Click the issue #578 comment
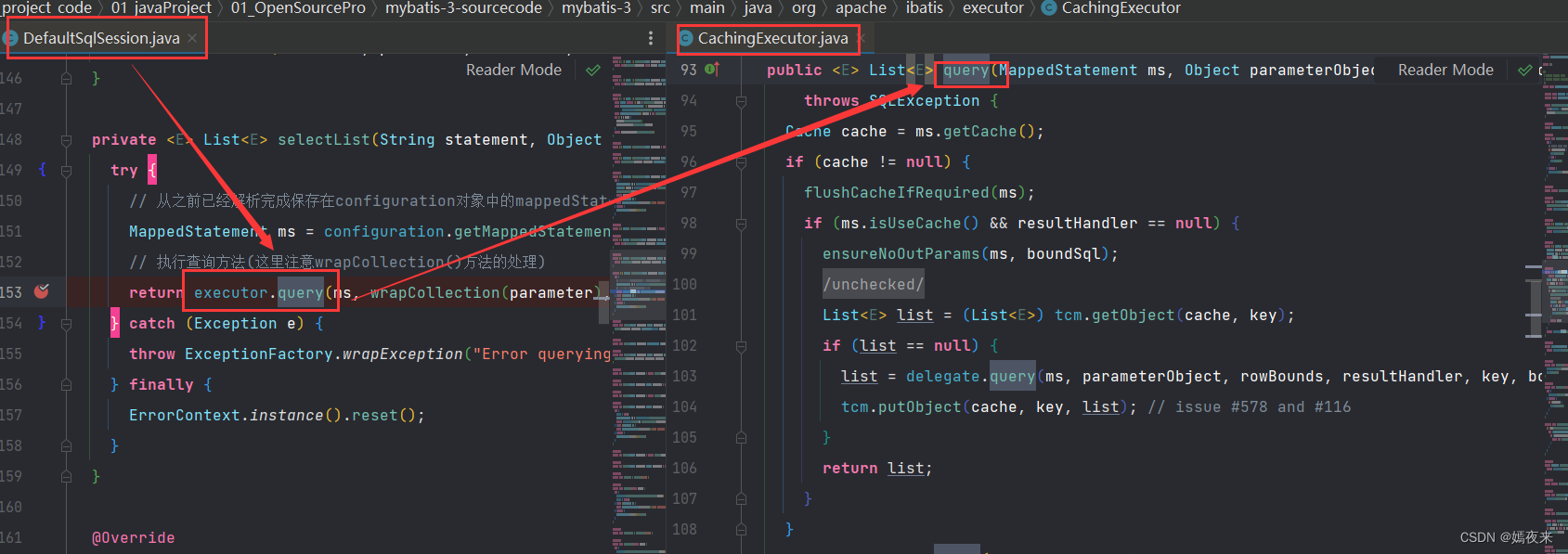 click(x=1249, y=406)
